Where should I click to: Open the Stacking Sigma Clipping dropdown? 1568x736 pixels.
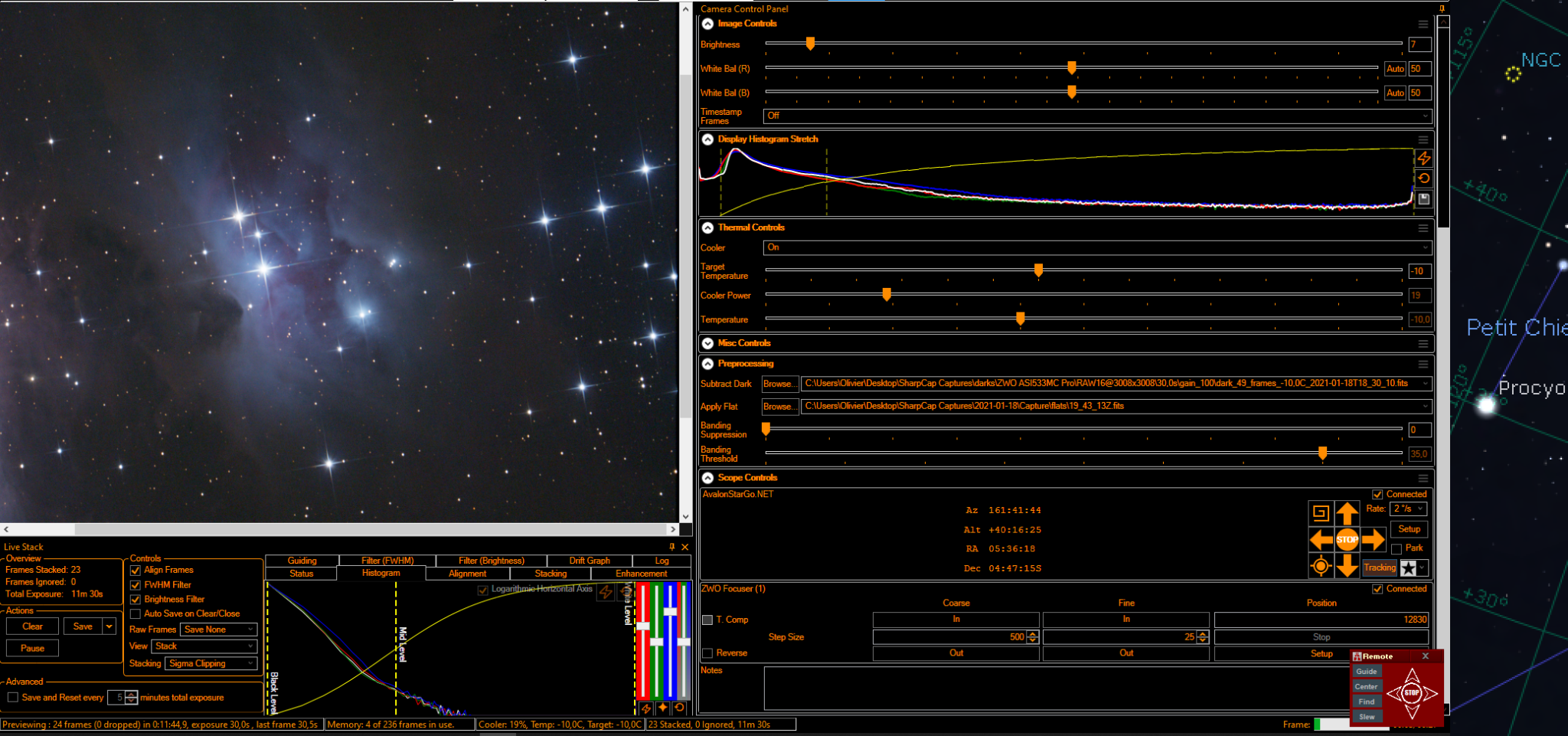(x=211, y=664)
